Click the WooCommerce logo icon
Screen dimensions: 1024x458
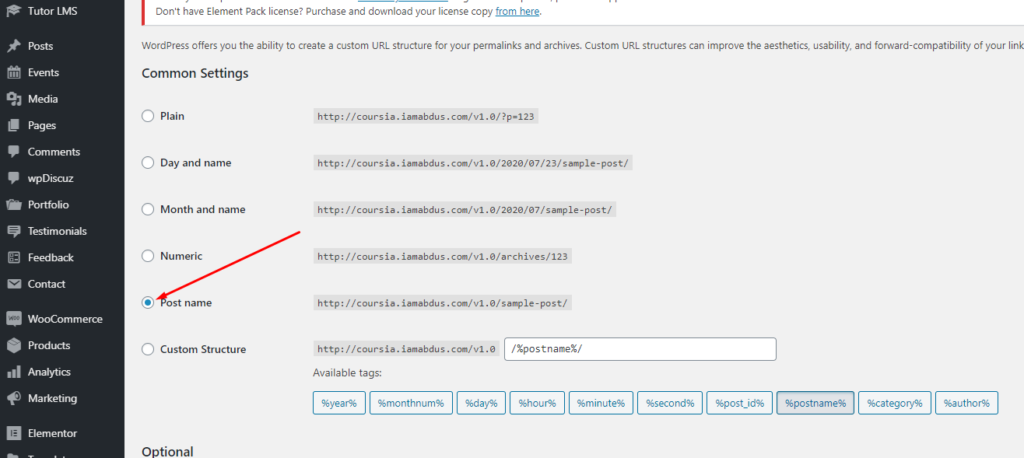coord(13,319)
